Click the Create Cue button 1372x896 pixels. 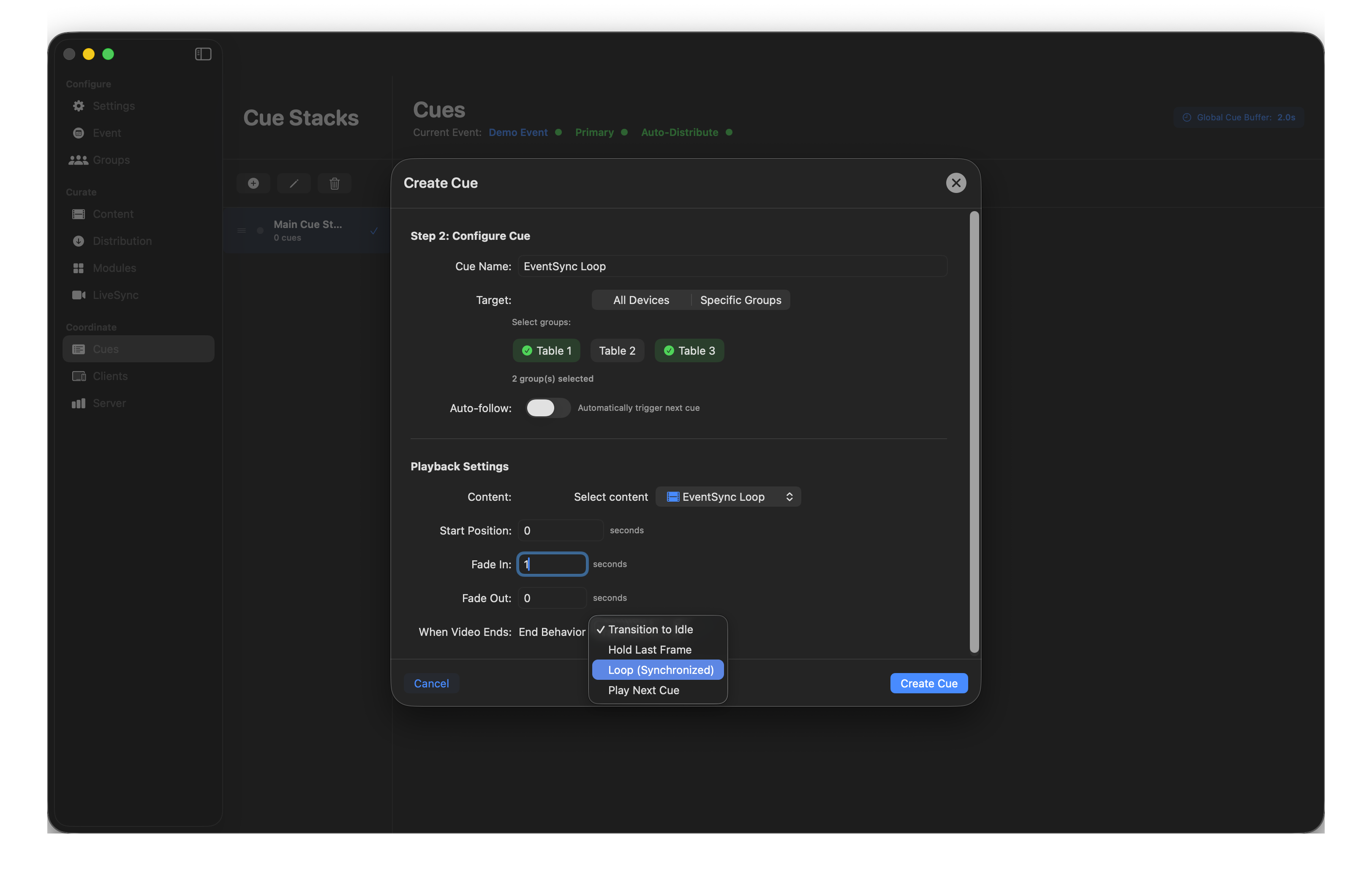[929, 684]
